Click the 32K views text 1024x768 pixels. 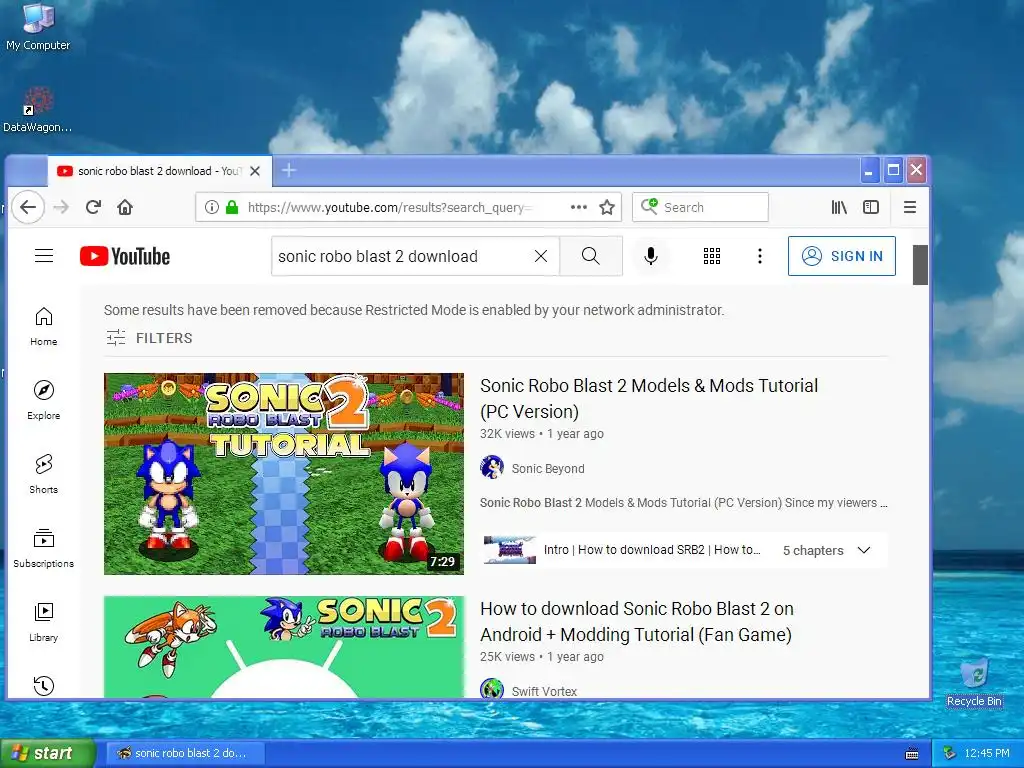(x=507, y=434)
